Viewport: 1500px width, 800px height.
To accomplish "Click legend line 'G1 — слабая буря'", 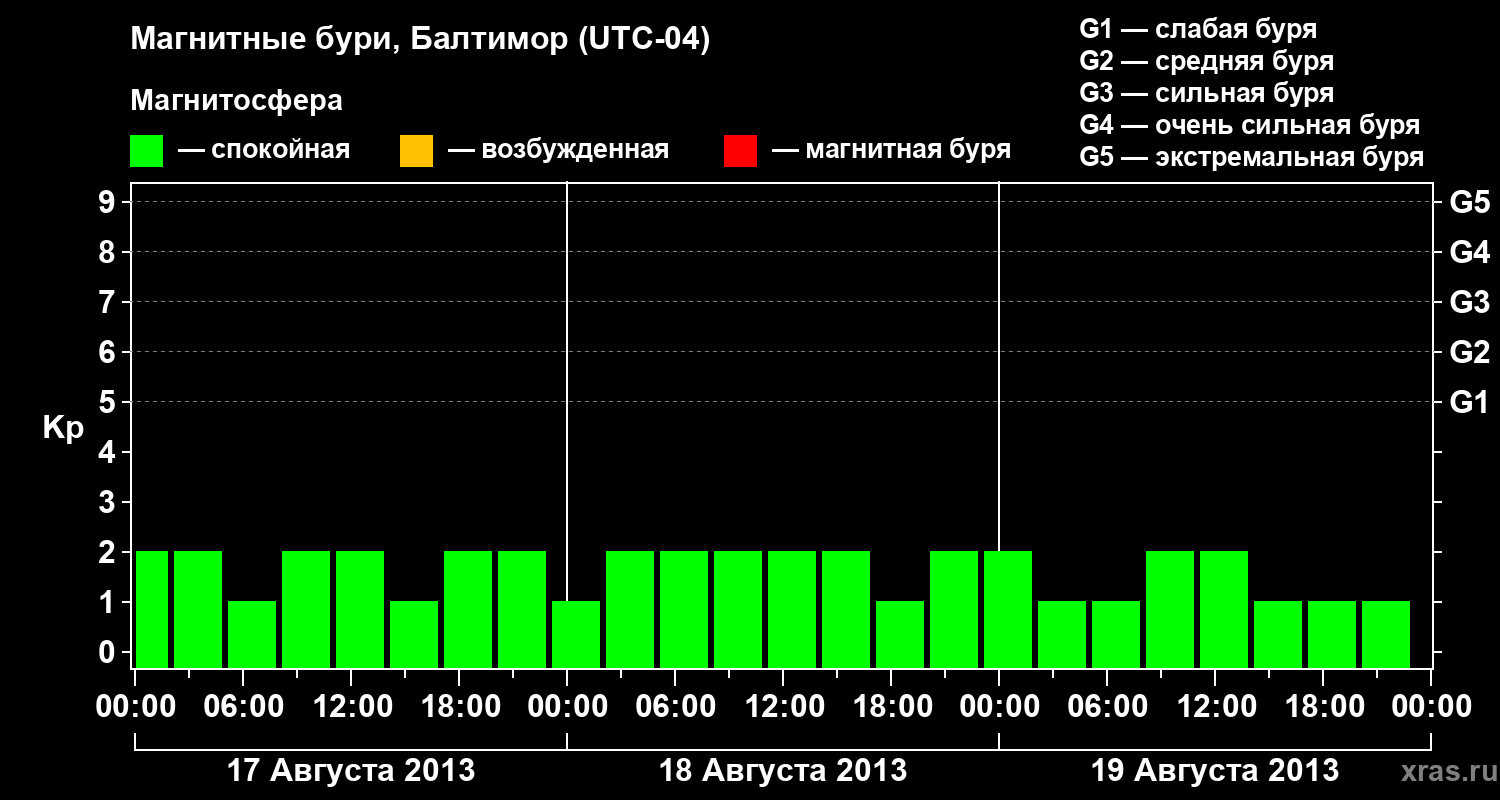I will pos(1198,29).
